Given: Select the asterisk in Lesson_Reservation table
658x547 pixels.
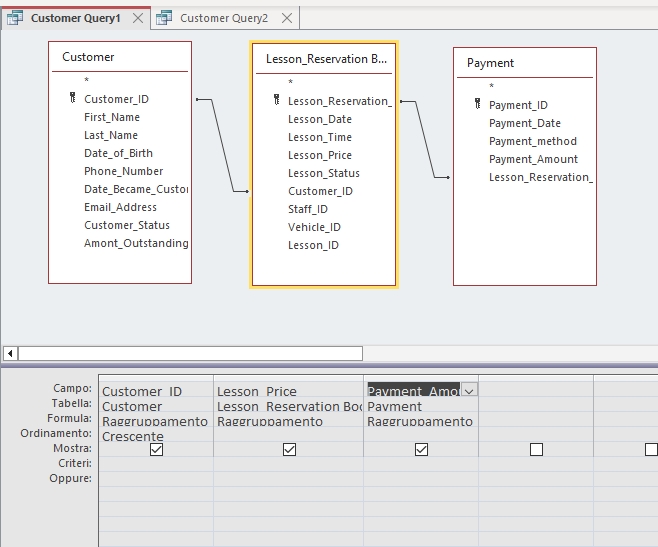Looking at the screenshot, I should (x=290, y=82).
